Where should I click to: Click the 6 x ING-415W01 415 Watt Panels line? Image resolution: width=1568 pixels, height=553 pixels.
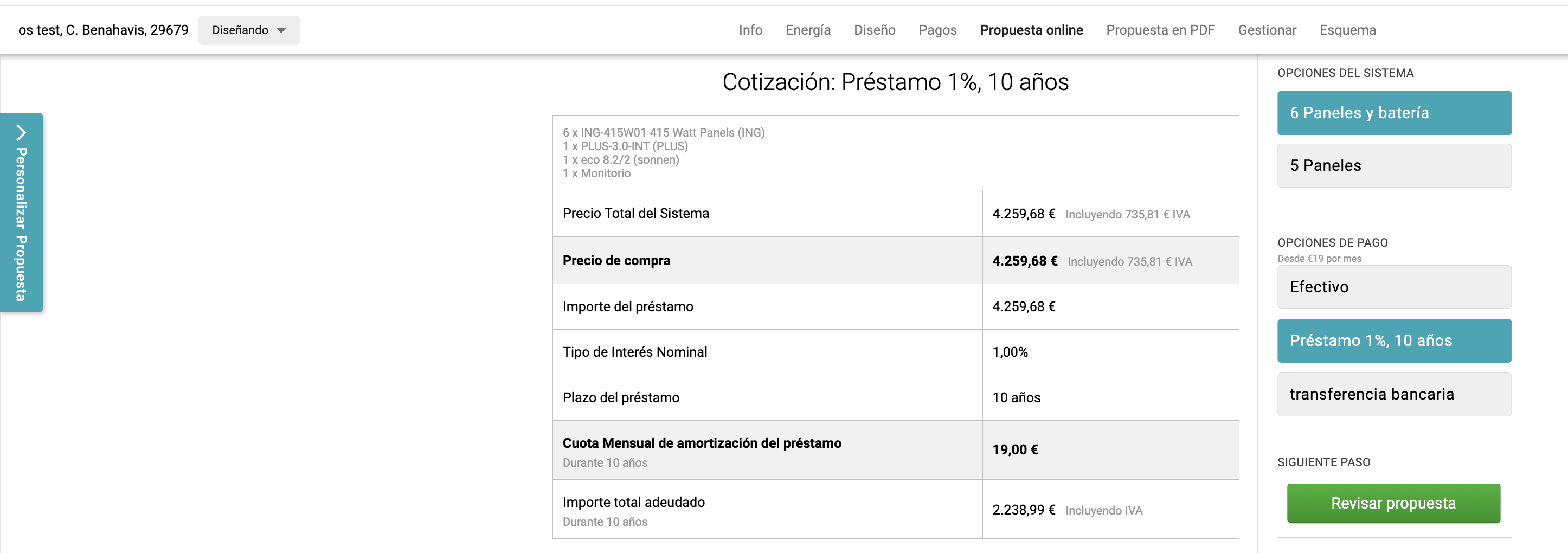[664, 133]
